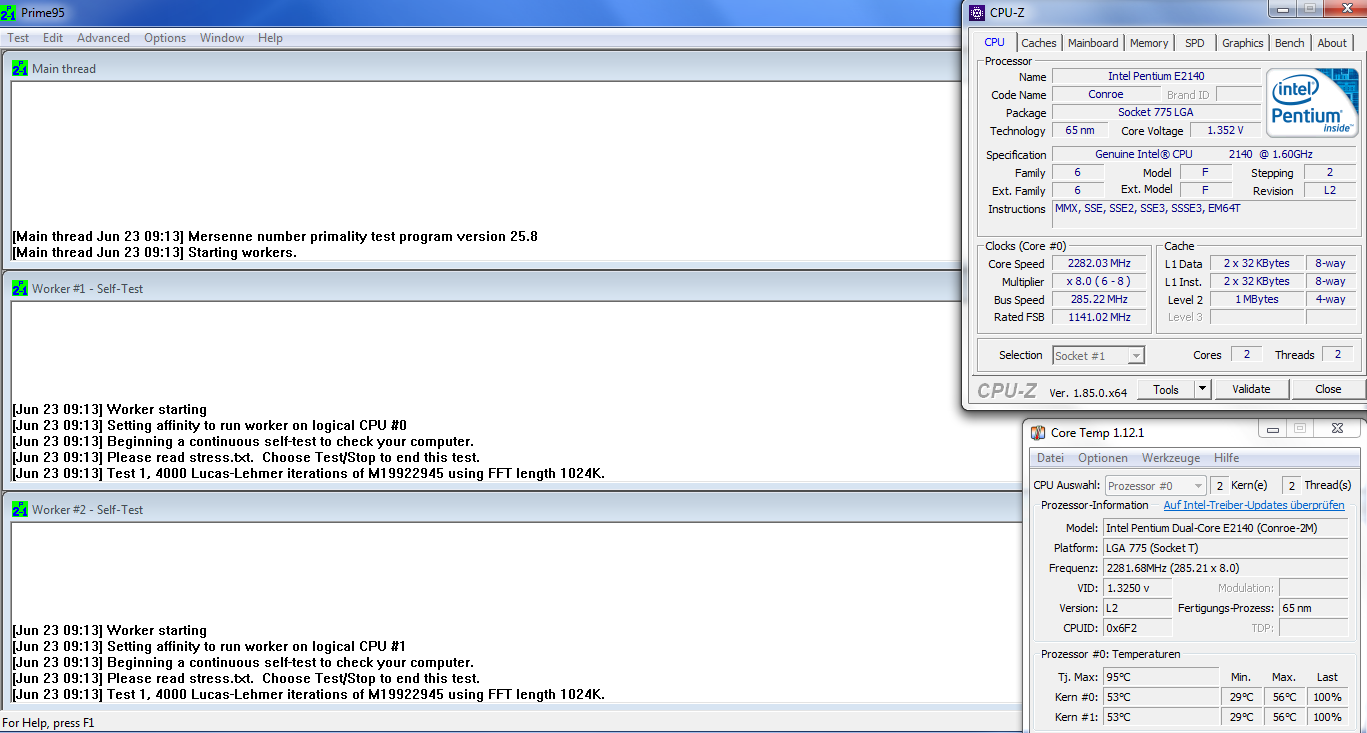Switch to the Caches tab in CPU-Z
1367x733 pixels.
[x=1039, y=43]
